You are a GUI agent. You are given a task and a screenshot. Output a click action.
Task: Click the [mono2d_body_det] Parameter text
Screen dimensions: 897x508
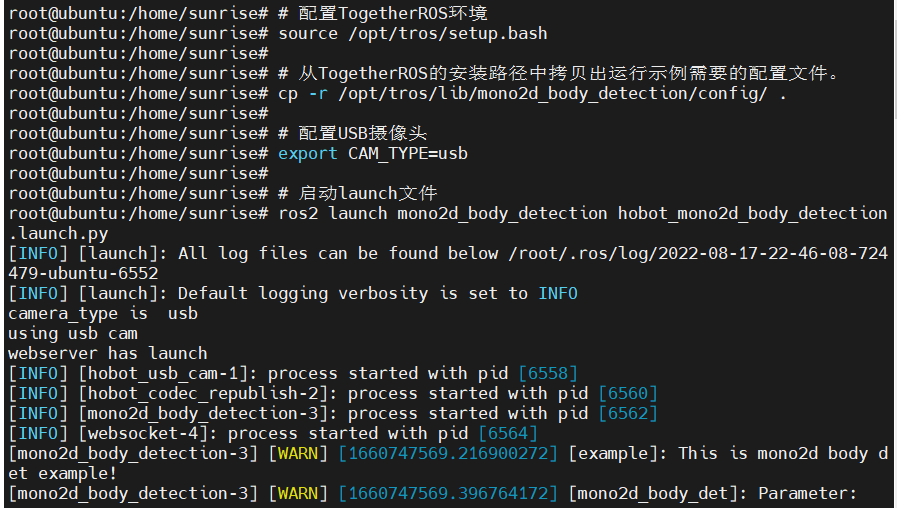coord(713,494)
